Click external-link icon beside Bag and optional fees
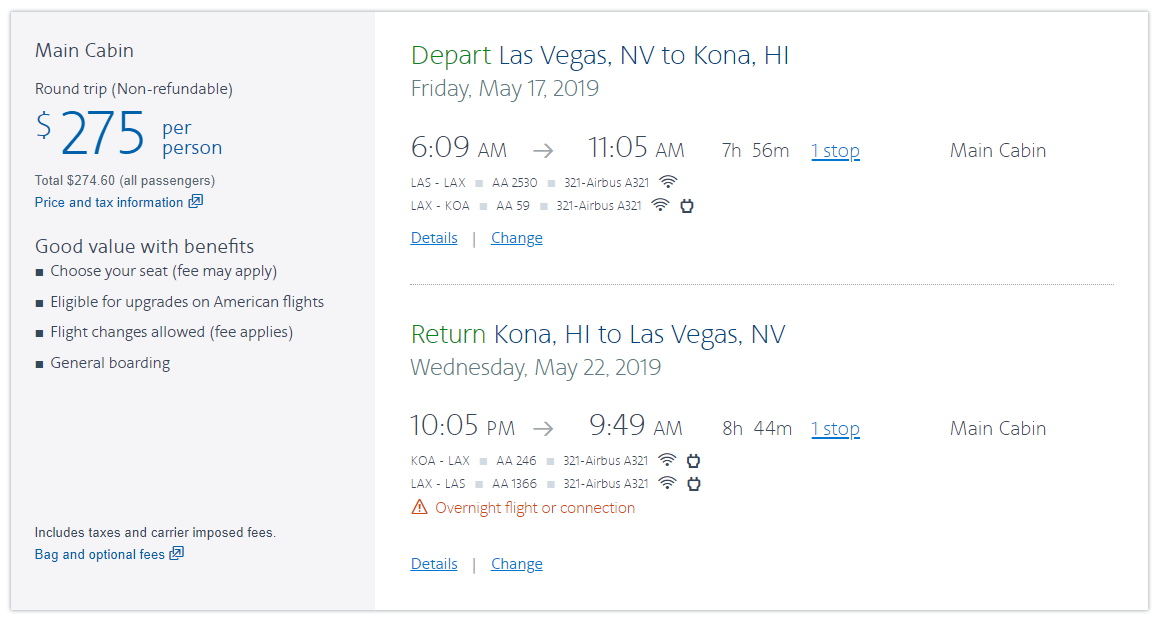This screenshot has width=1157, height=624. click(x=176, y=554)
